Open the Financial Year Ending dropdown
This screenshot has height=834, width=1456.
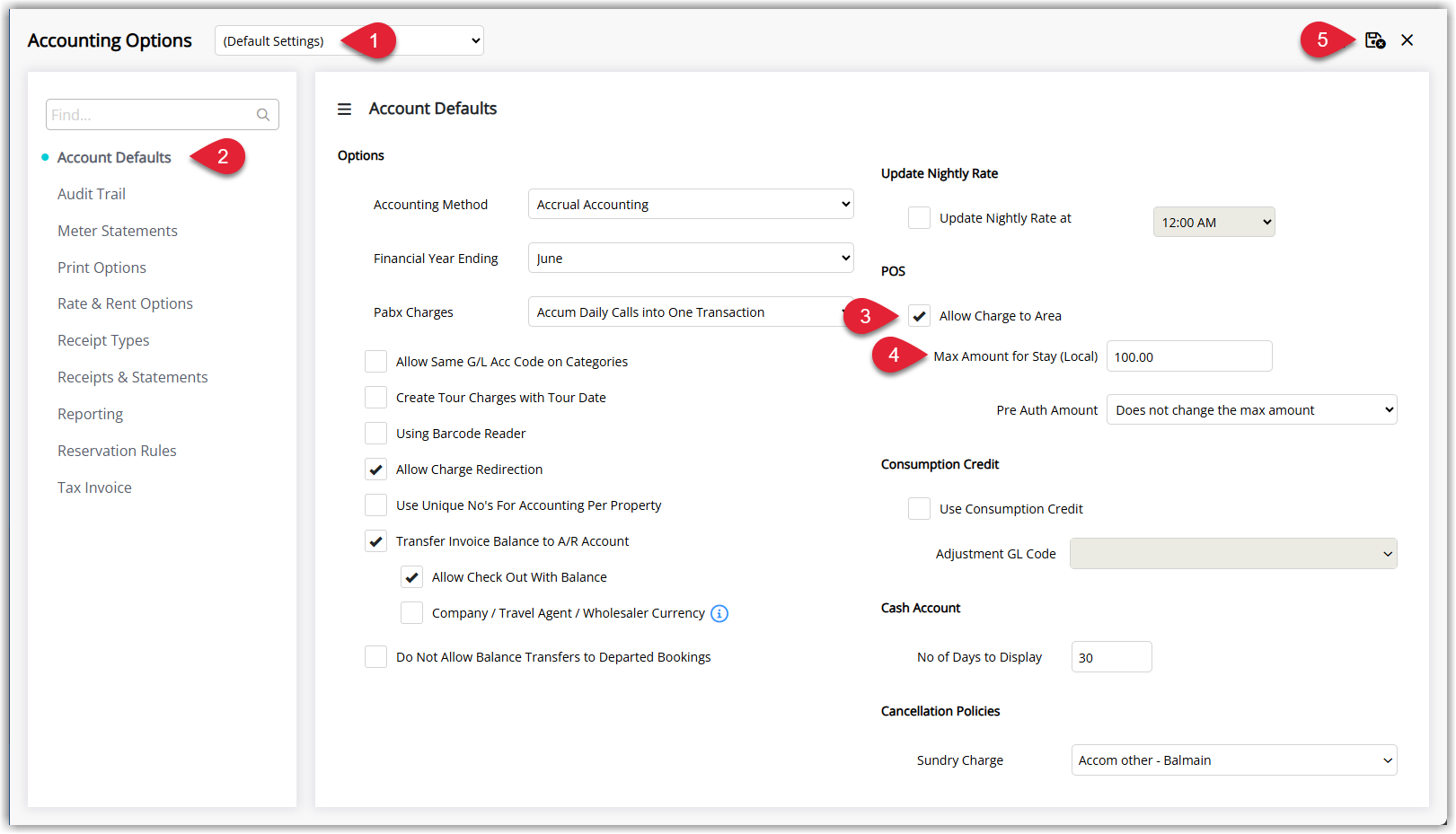click(691, 258)
